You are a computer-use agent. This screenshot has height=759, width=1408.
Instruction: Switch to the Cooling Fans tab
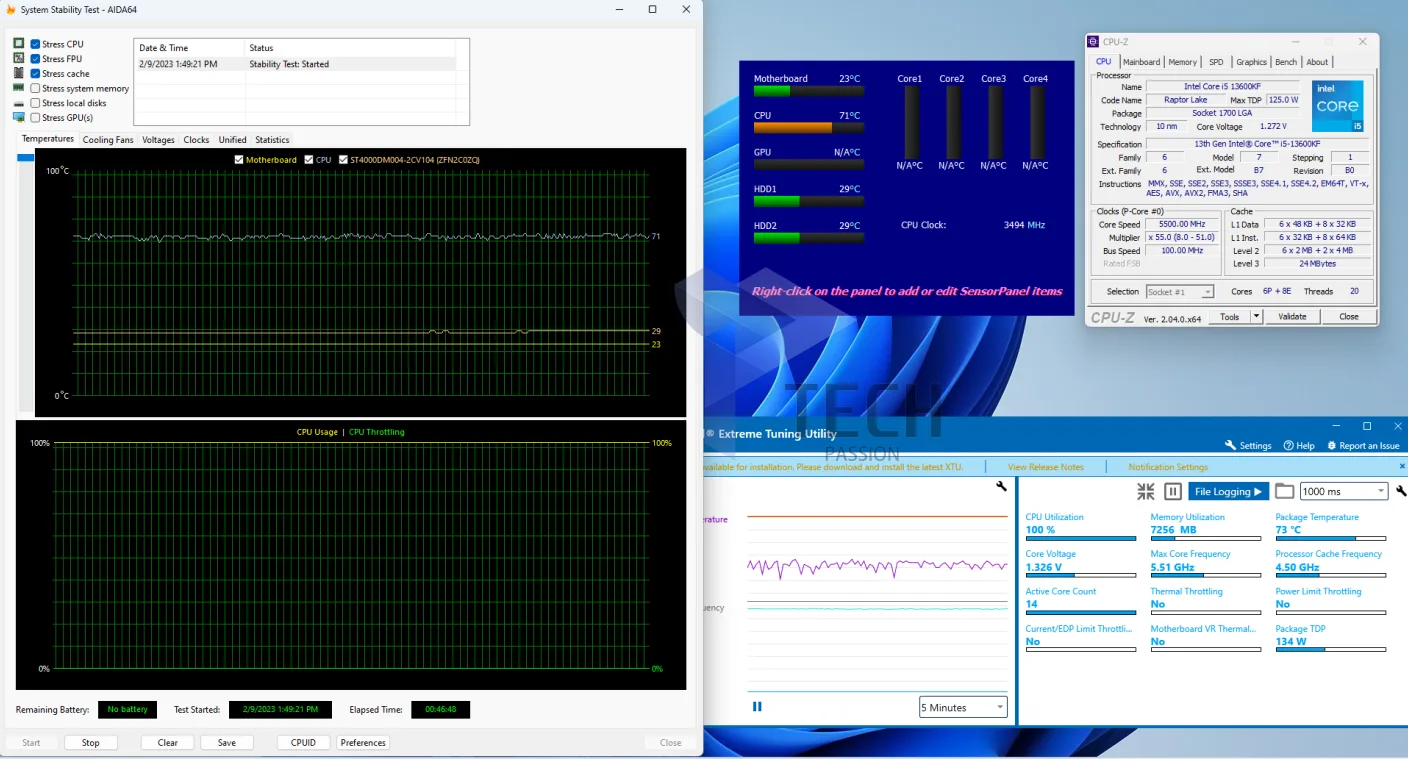click(108, 140)
